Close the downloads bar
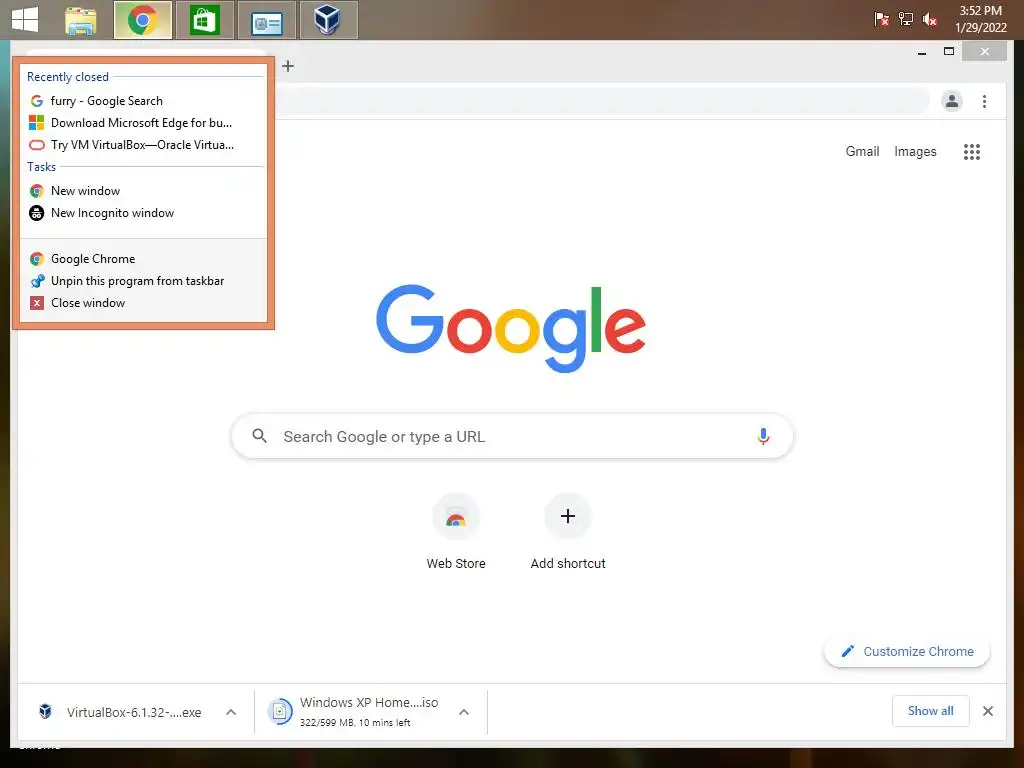 tap(988, 711)
